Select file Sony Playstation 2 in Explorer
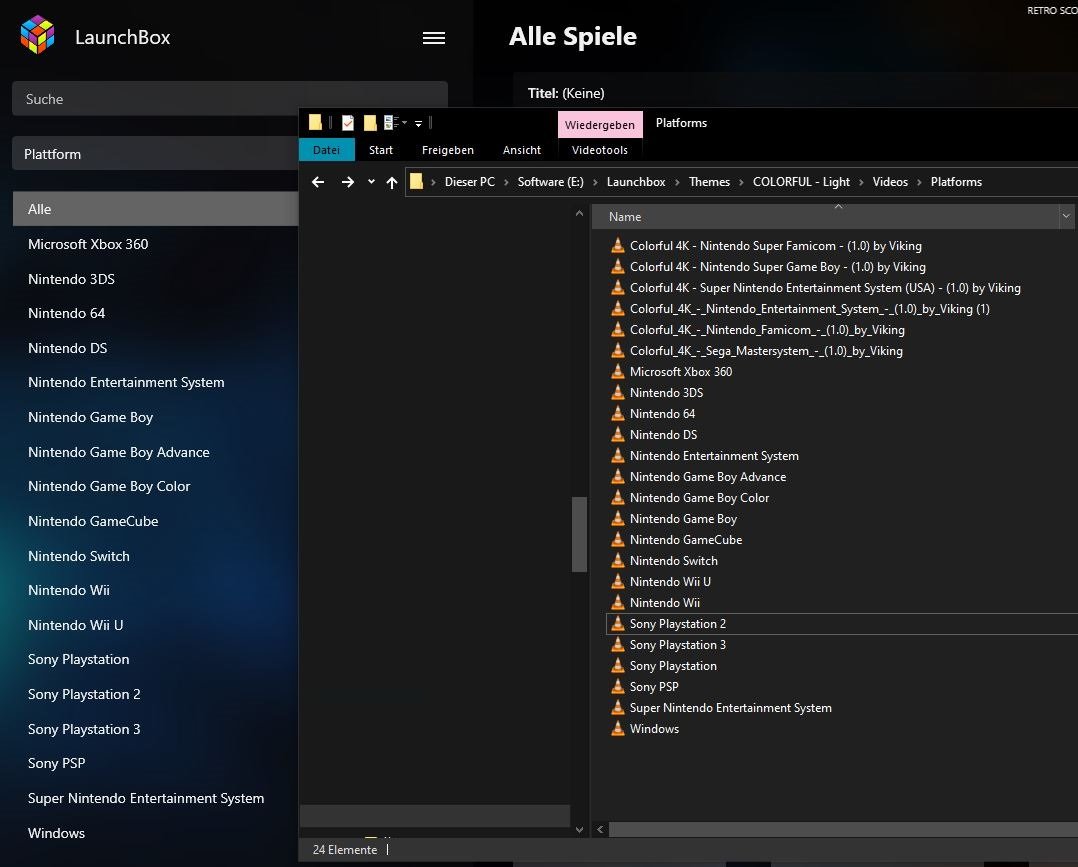This screenshot has width=1078, height=867. click(x=678, y=624)
